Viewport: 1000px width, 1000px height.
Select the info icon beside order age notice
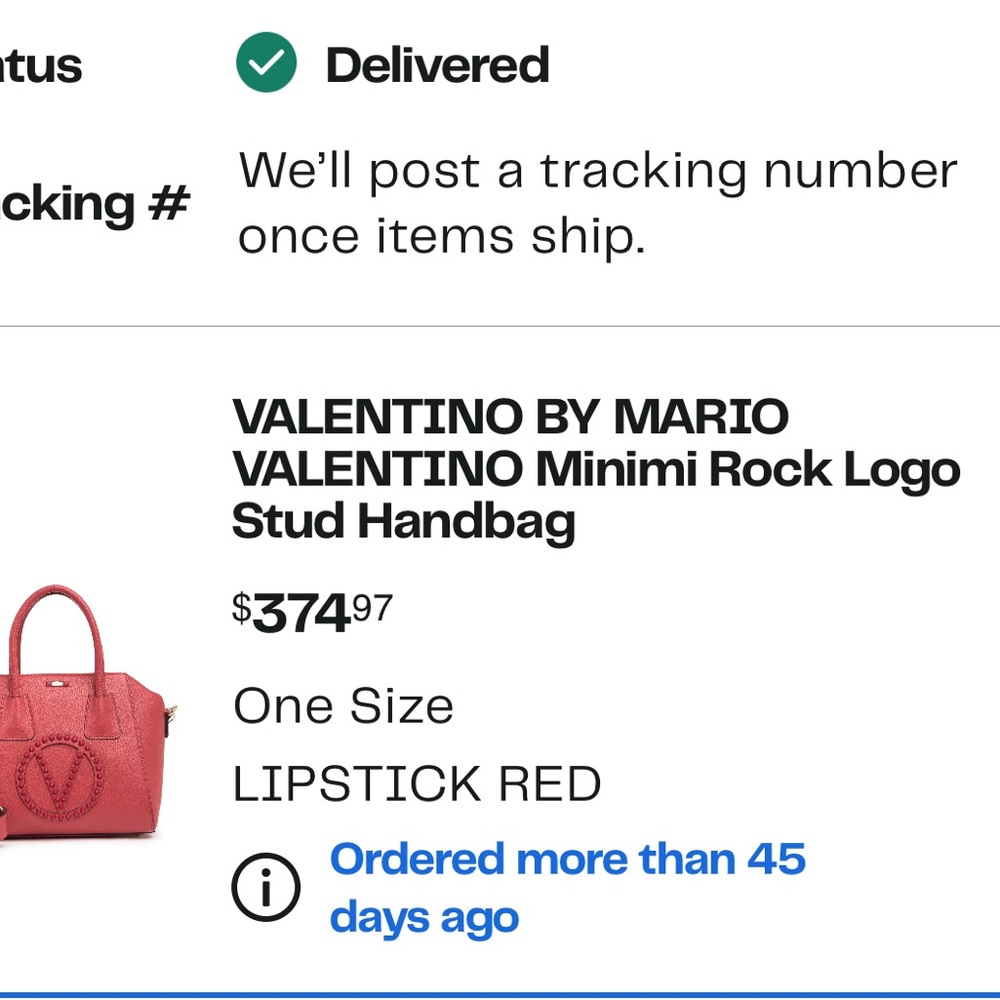coord(266,886)
